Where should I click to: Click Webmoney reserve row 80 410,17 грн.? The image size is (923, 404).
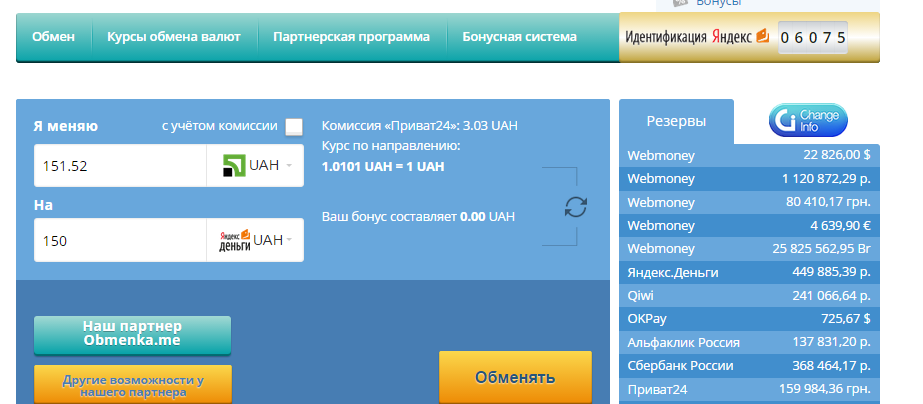(749, 202)
